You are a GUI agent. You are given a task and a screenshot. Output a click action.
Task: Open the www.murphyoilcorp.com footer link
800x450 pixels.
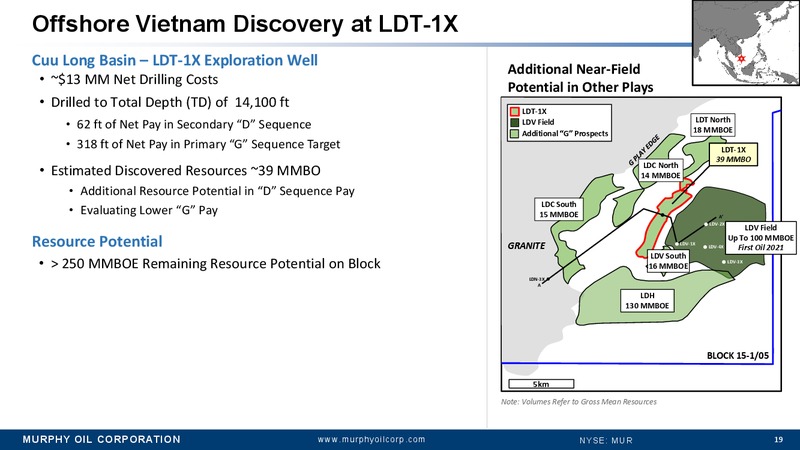pyautogui.click(x=371, y=439)
